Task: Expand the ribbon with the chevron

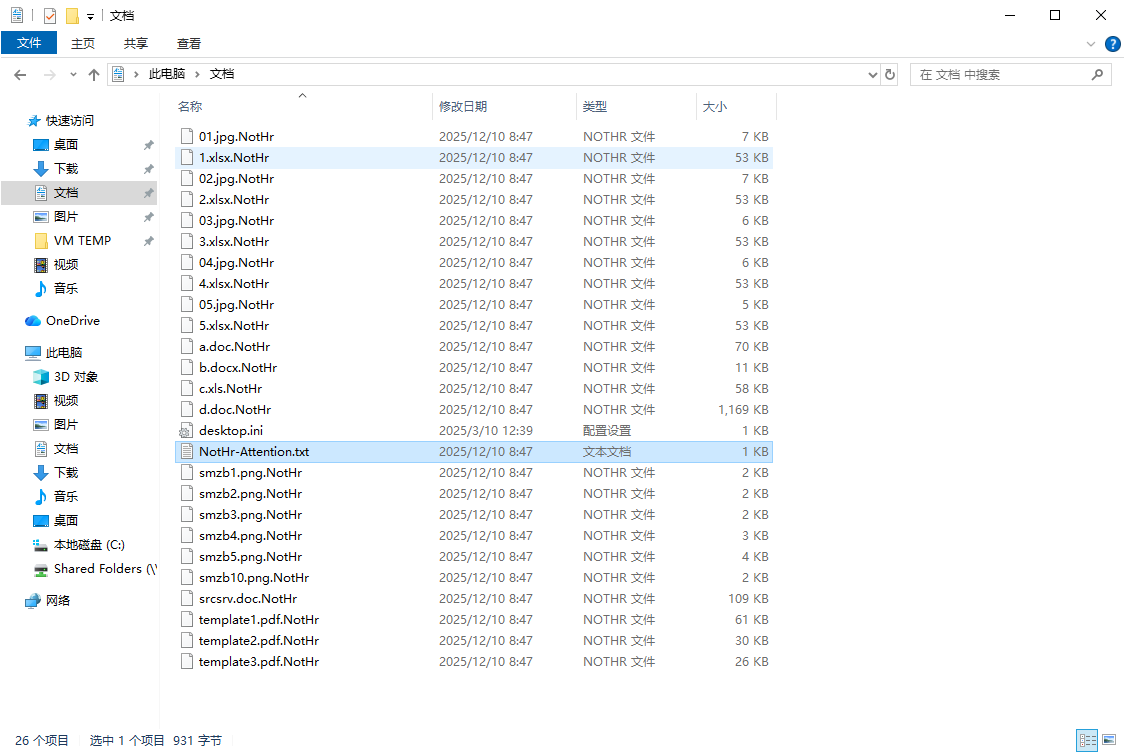Action: (x=1091, y=44)
